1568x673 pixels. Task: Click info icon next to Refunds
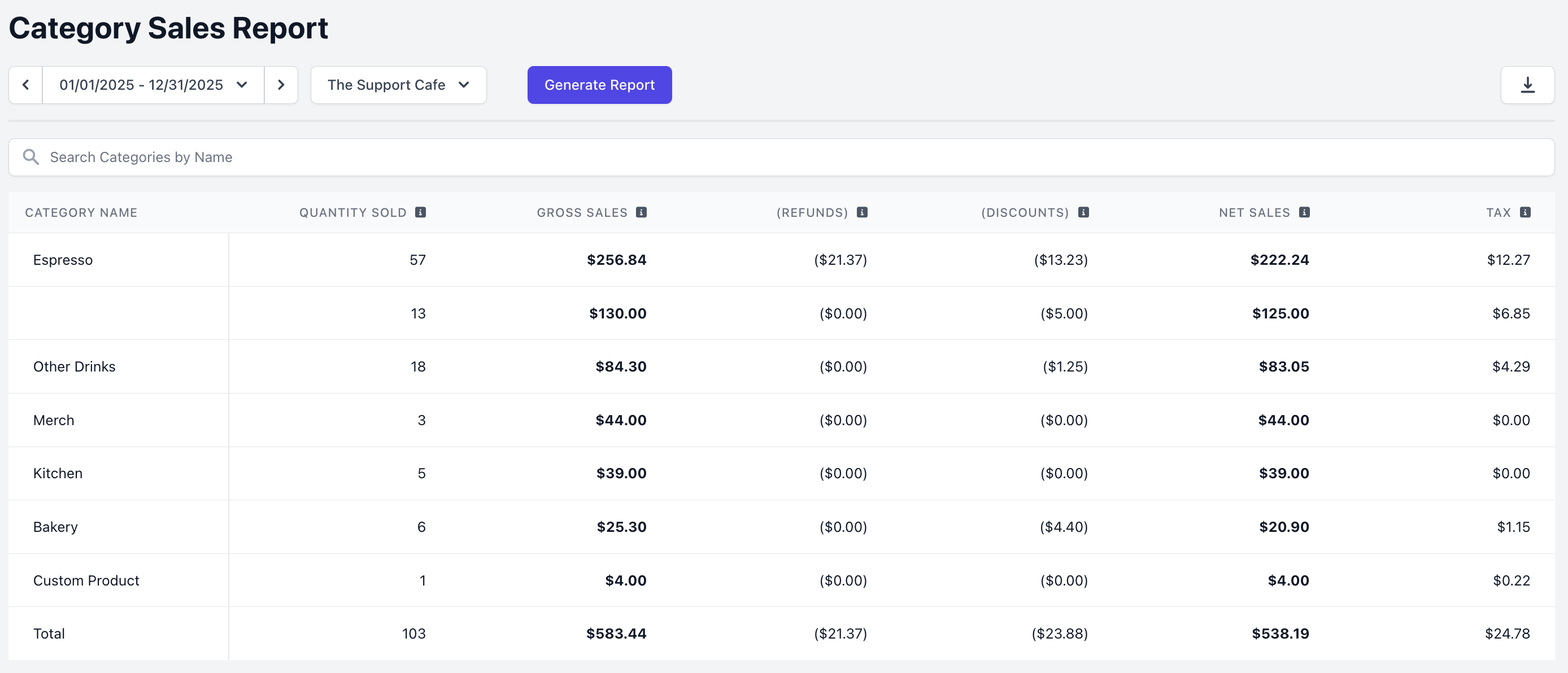click(x=862, y=212)
